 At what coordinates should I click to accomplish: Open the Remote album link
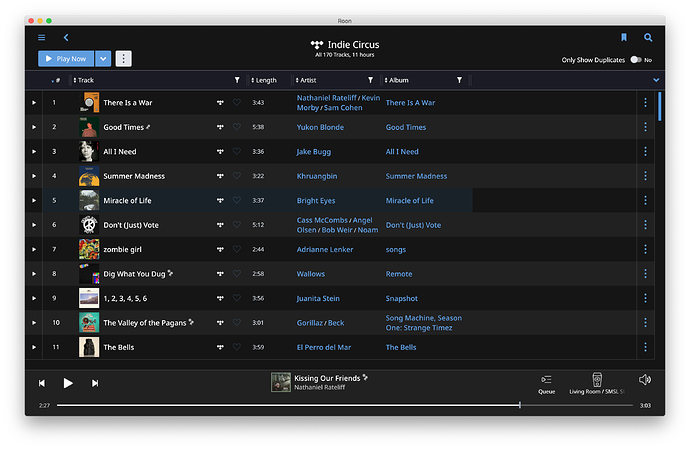[399, 274]
